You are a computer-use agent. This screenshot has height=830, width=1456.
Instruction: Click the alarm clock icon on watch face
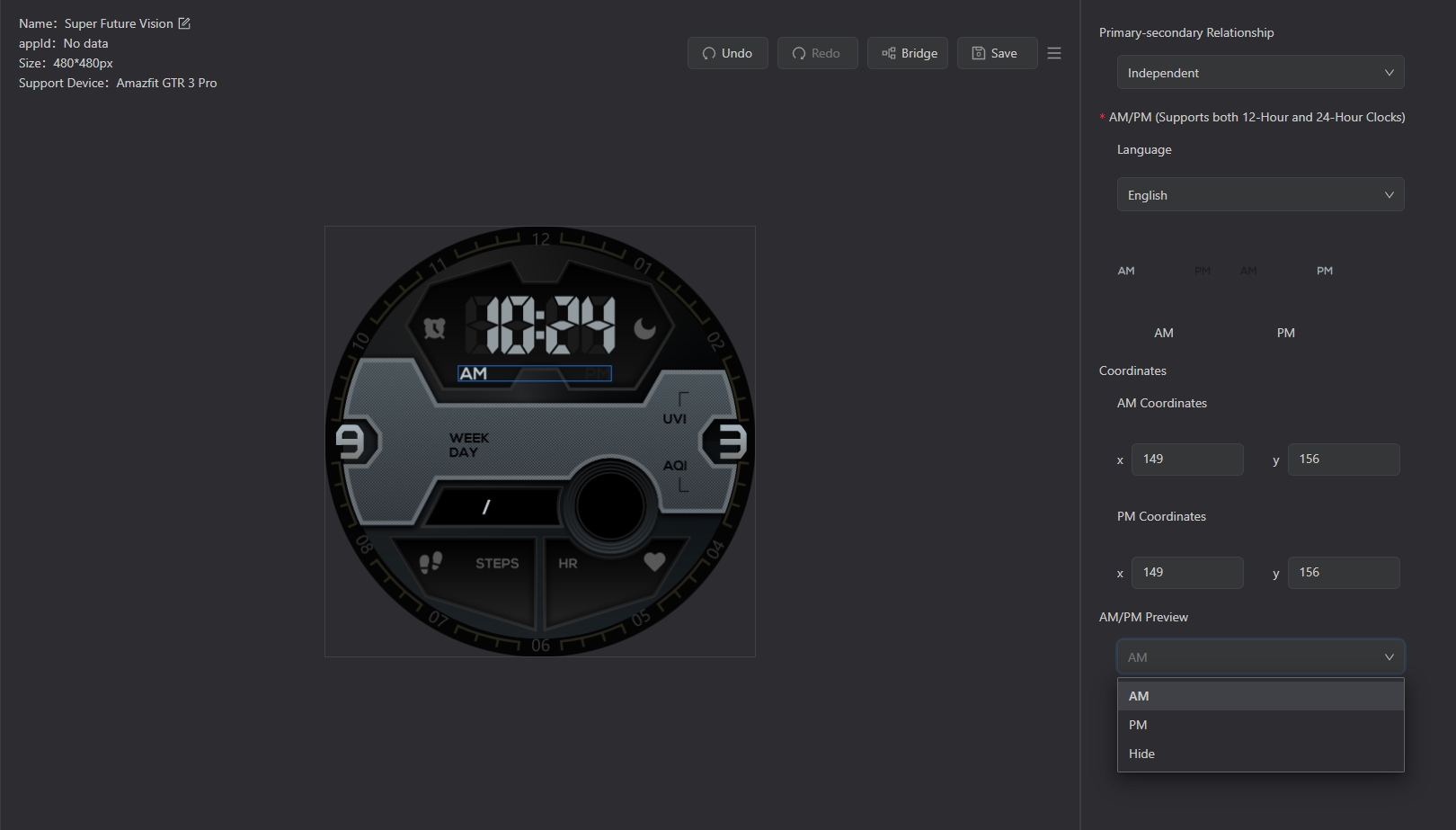coord(434,329)
